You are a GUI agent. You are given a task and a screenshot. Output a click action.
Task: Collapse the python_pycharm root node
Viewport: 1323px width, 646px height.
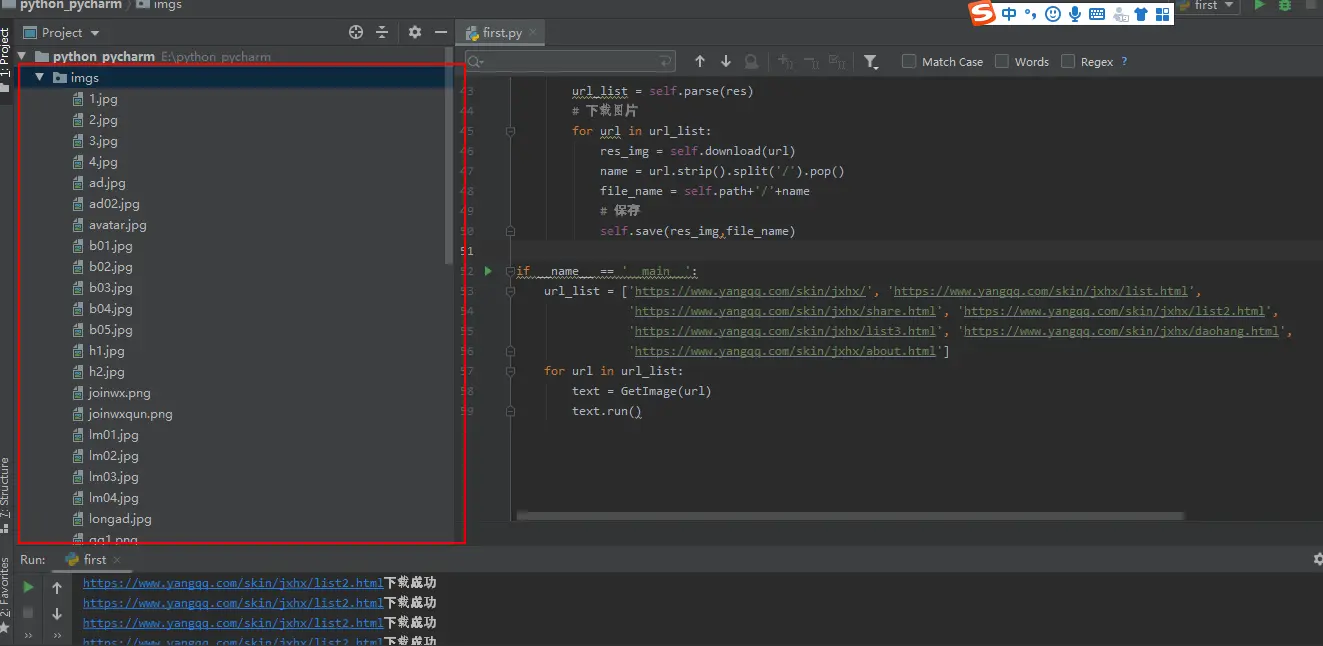[23, 56]
